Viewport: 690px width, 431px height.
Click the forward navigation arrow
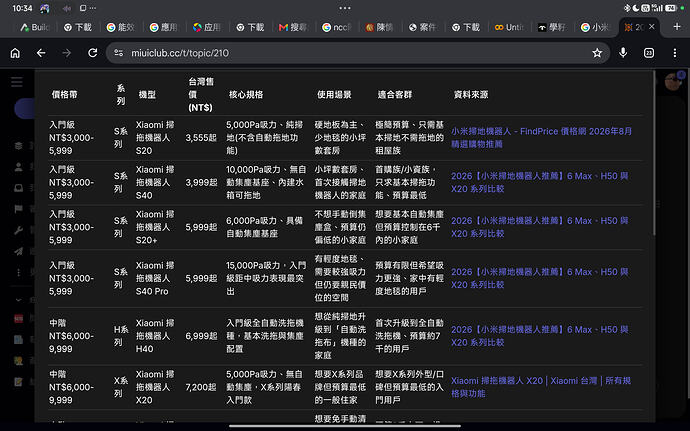66,53
